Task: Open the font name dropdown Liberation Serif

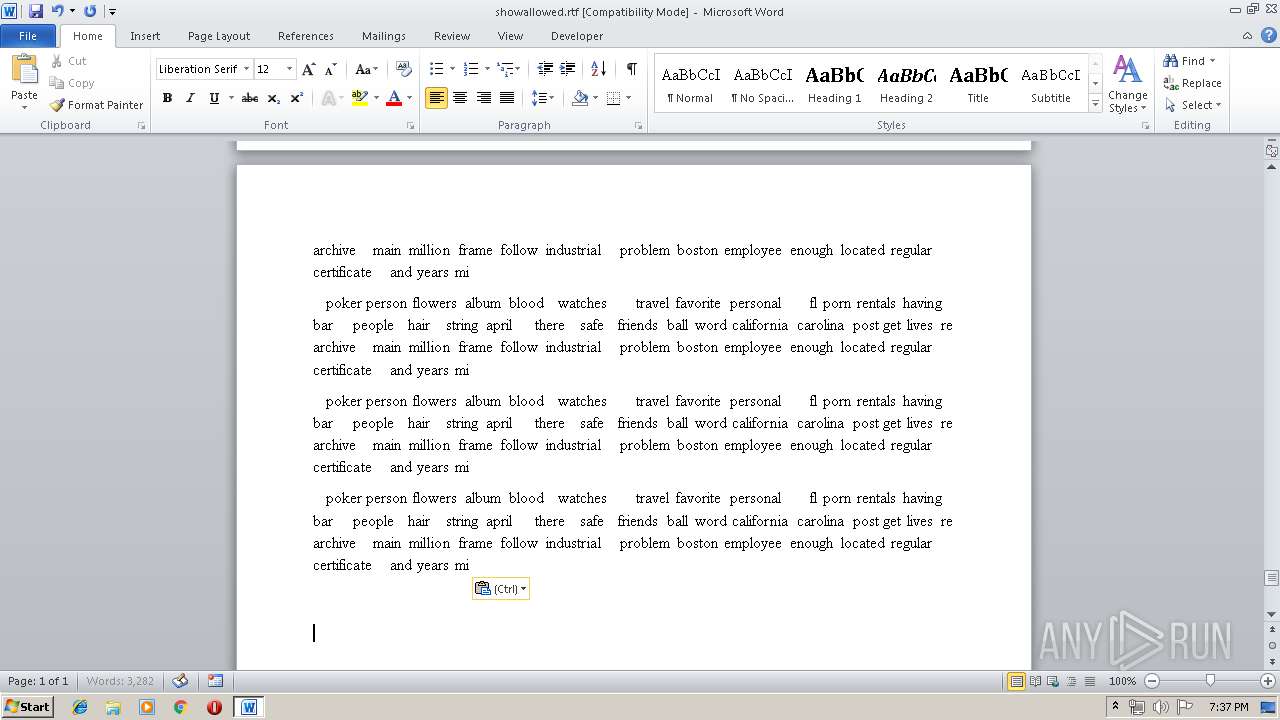Action: (x=246, y=69)
